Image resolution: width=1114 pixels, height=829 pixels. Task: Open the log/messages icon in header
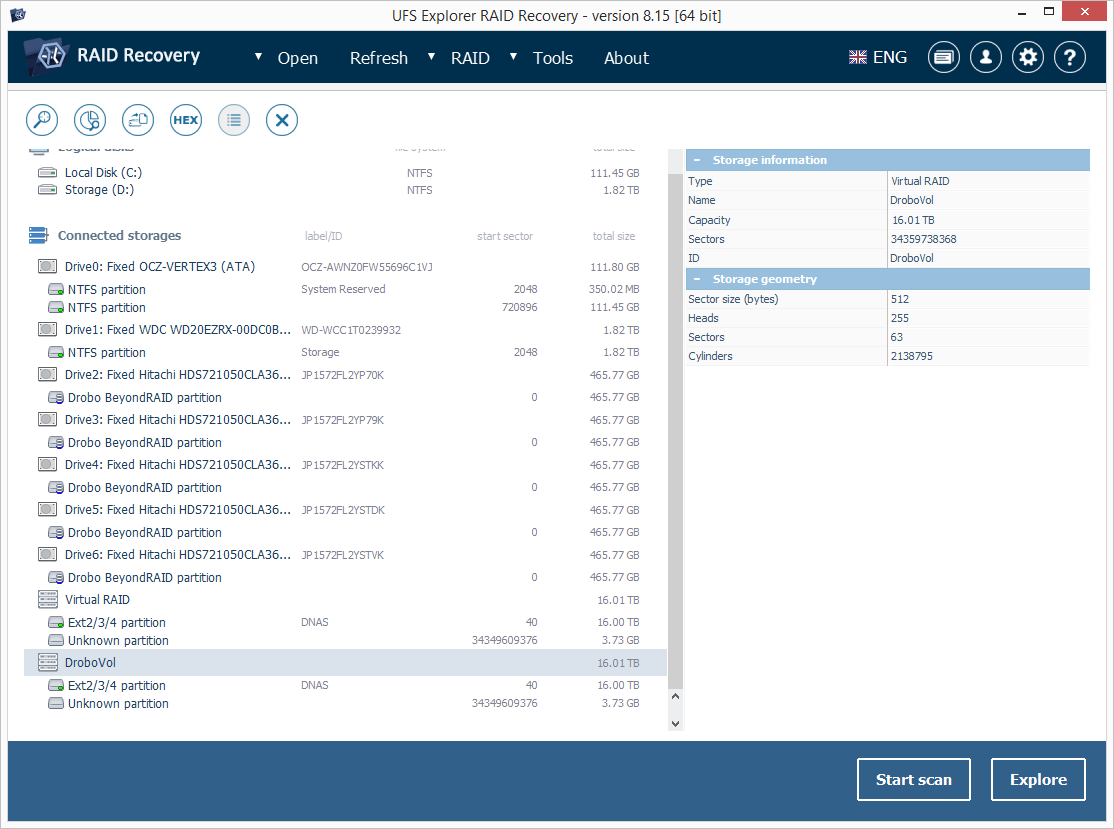point(943,58)
